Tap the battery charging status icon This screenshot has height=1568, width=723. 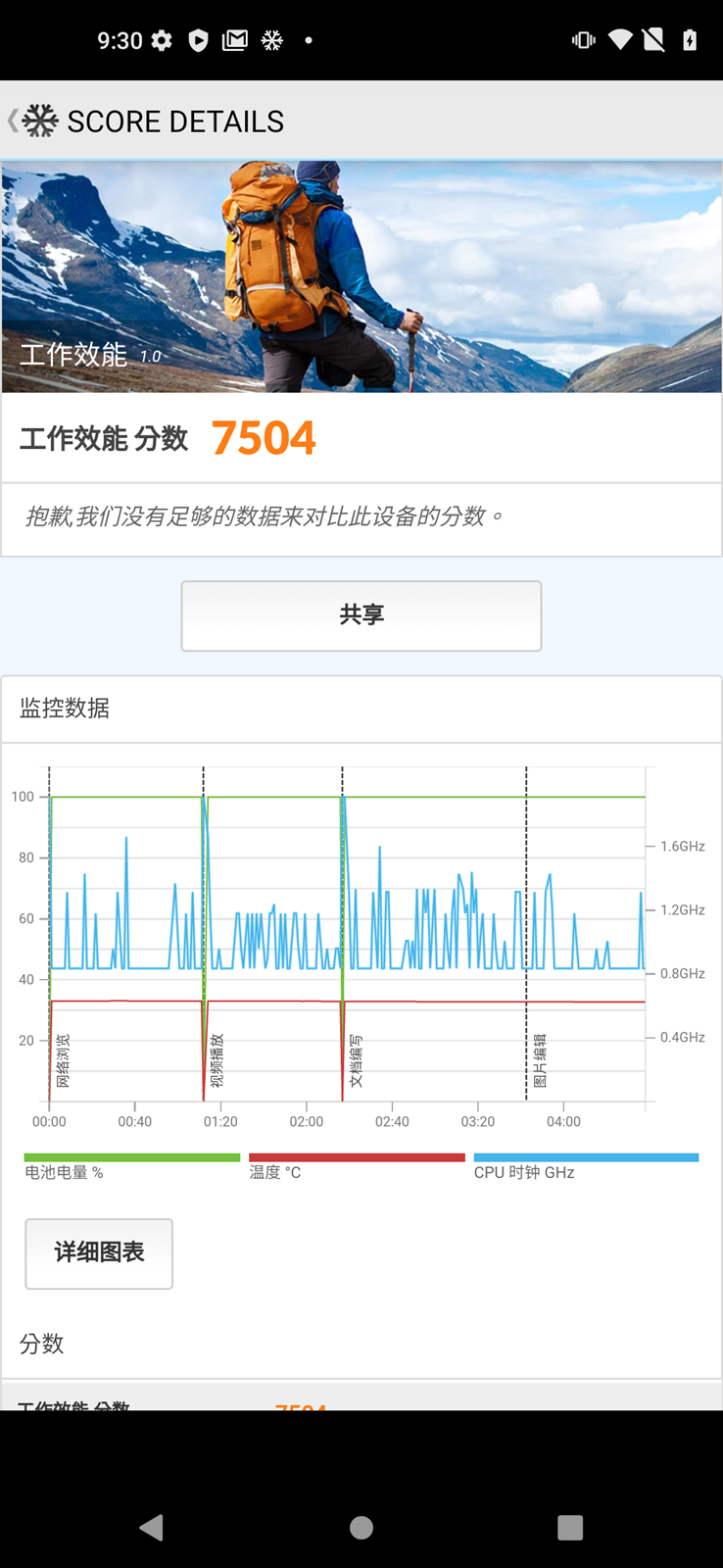690,40
